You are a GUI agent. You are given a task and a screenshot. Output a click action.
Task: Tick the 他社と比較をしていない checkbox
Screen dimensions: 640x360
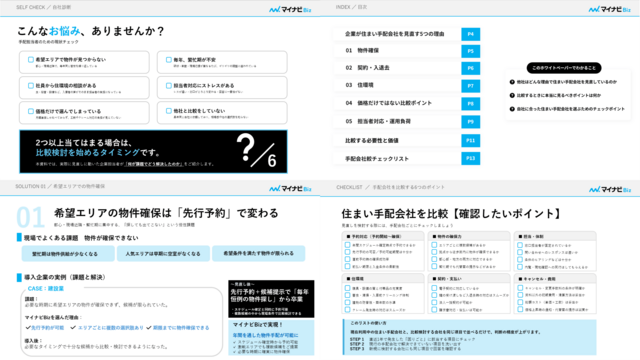169,111
